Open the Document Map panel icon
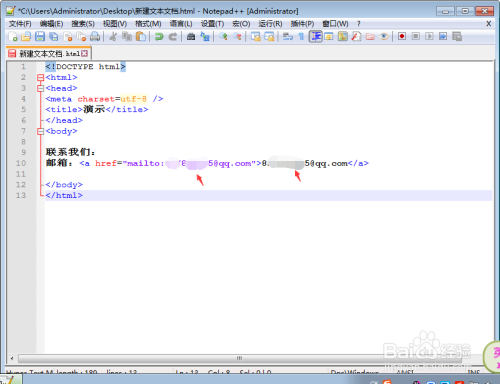500x384 pixels. [343, 36]
